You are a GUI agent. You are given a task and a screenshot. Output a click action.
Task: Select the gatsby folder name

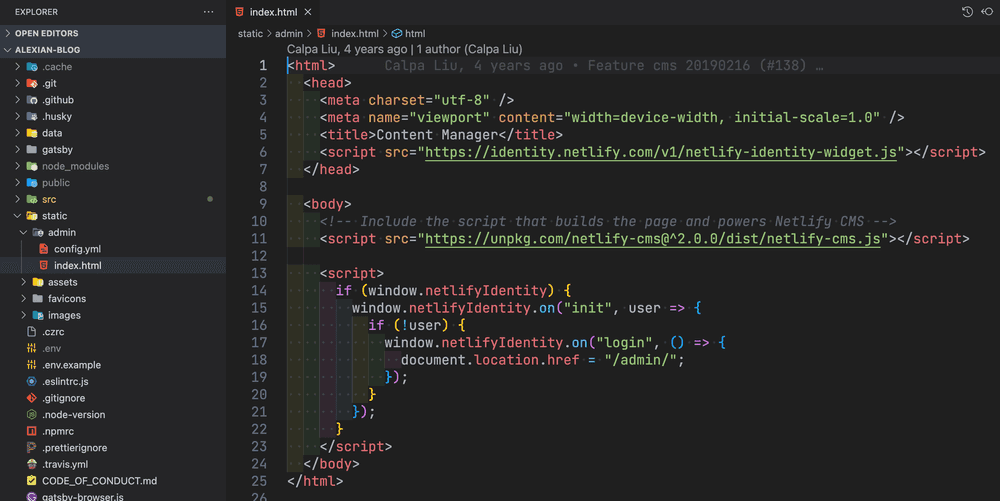click(x=57, y=149)
